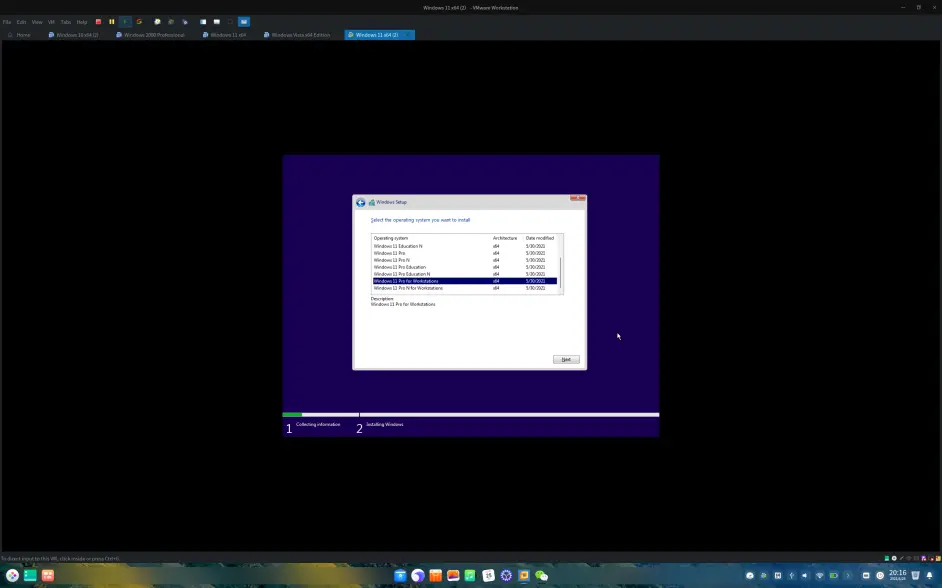Click the power button tray icon
The height and width of the screenshot is (588, 942).
[x=880, y=575]
